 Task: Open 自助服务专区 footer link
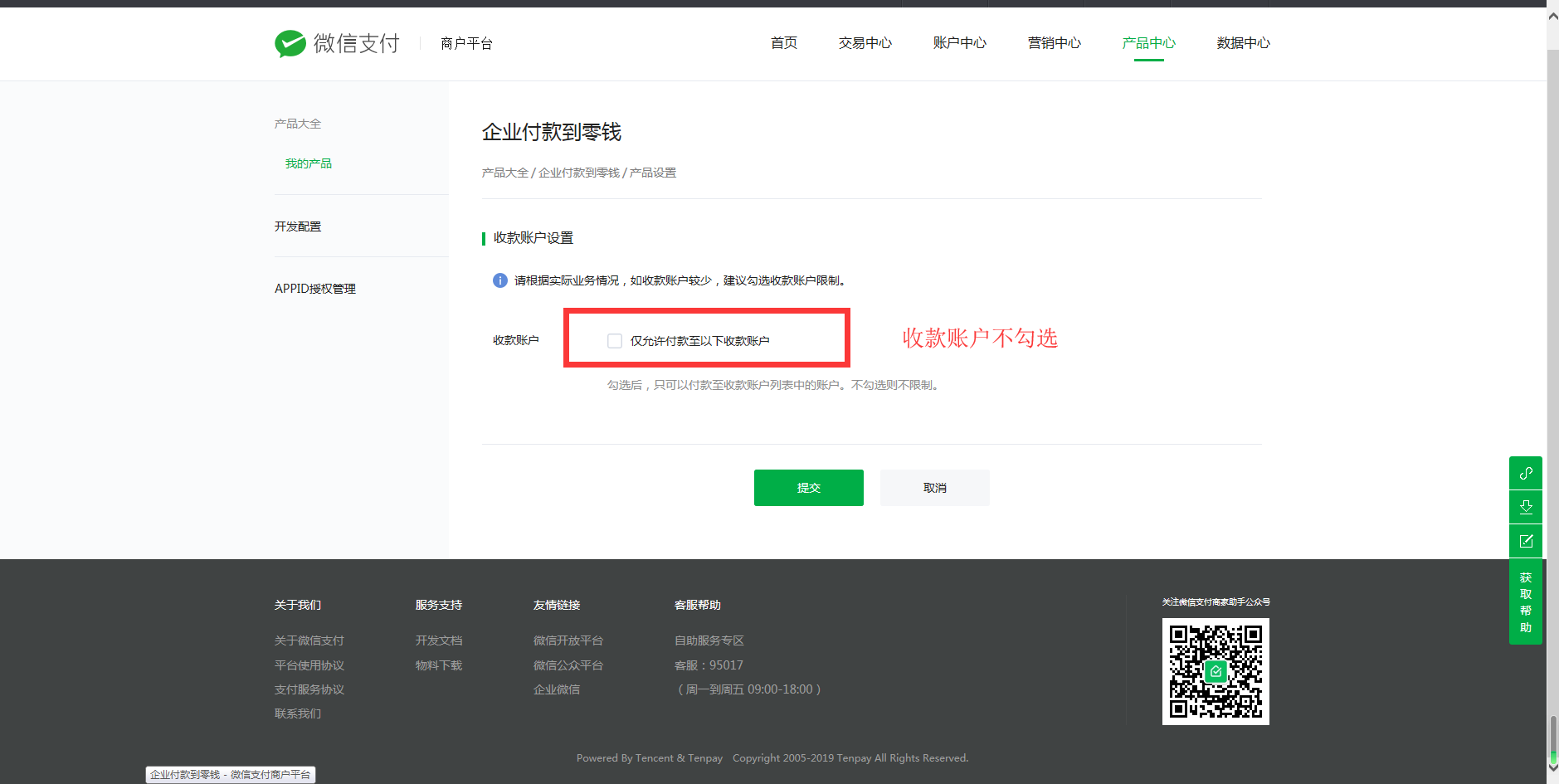point(709,640)
